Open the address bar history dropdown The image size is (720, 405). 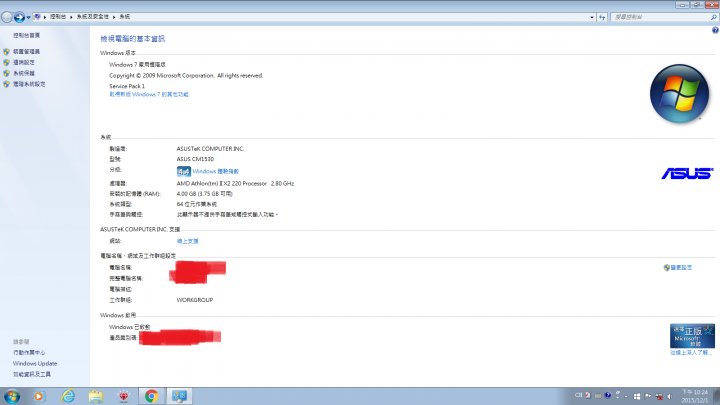(x=592, y=17)
